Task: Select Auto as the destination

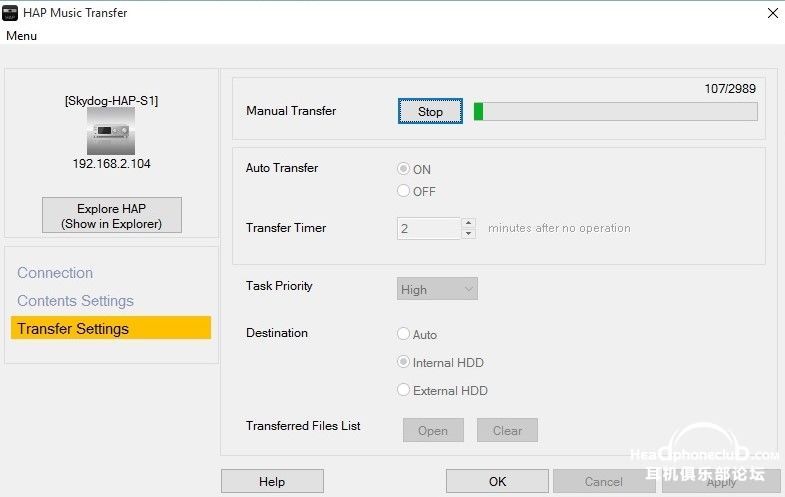Action: click(403, 334)
